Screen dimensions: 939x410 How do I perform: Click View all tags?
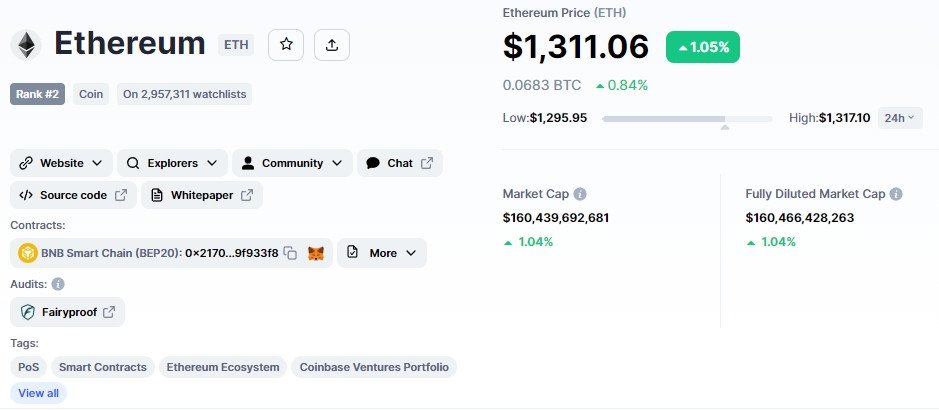click(x=38, y=393)
